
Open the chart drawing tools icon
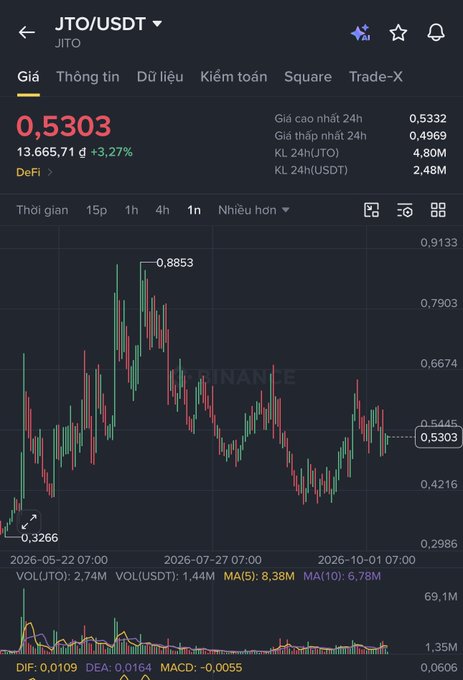tap(371, 210)
